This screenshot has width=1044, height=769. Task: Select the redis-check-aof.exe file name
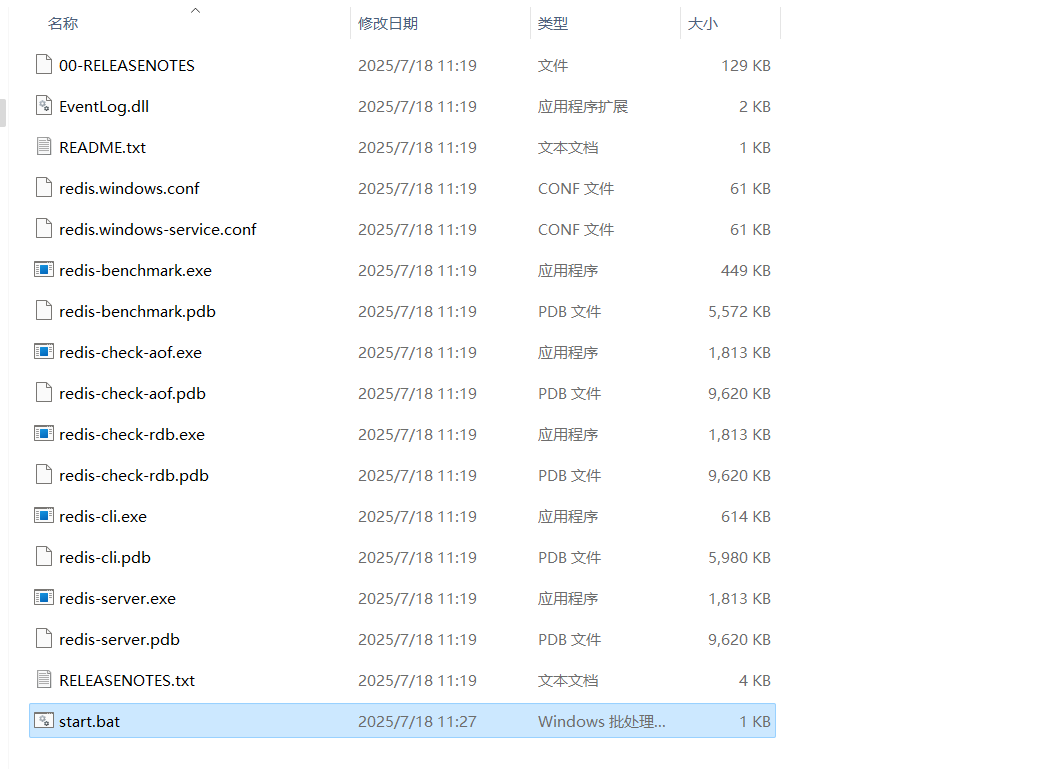130,352
